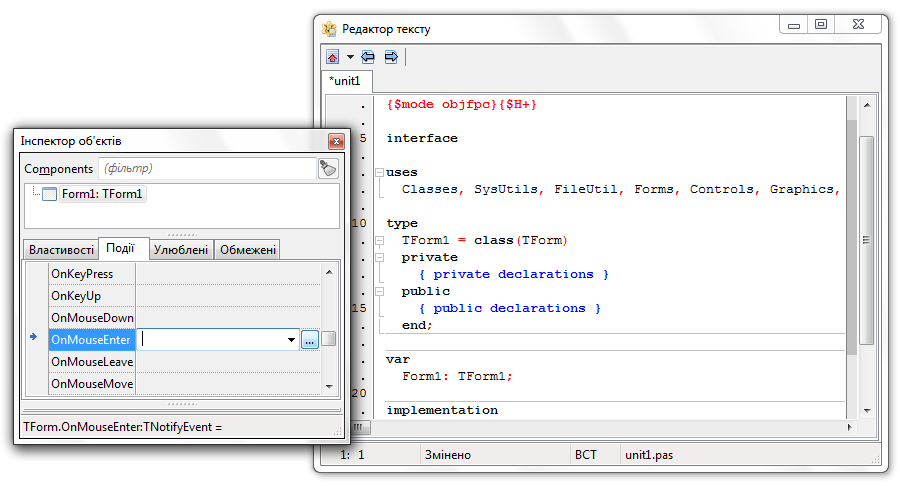This screenshot has height=489, width=900.
Task: Select Form1: TForm1 in the component tree
Action: point(102,194)
